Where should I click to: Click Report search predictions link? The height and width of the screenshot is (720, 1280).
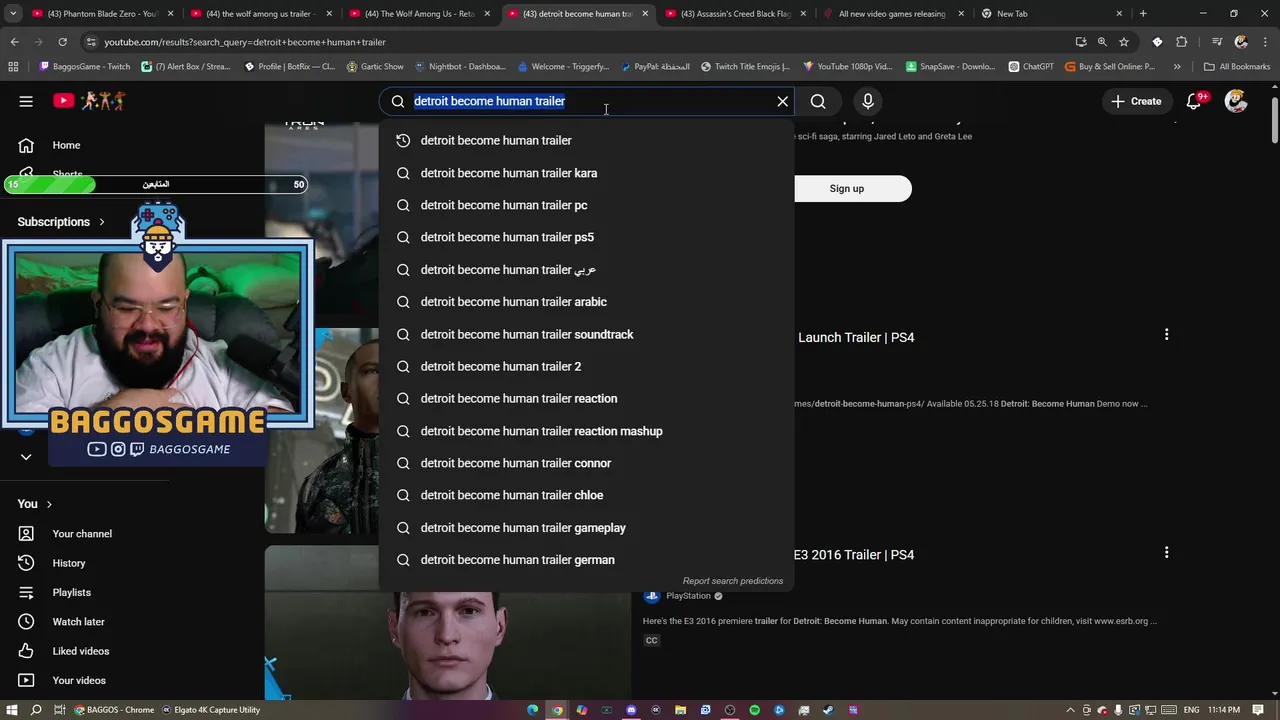tap(733, 581)
